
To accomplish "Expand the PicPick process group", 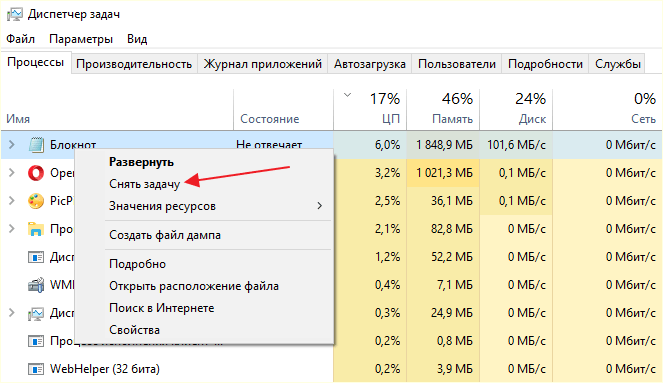I will 12,201.
